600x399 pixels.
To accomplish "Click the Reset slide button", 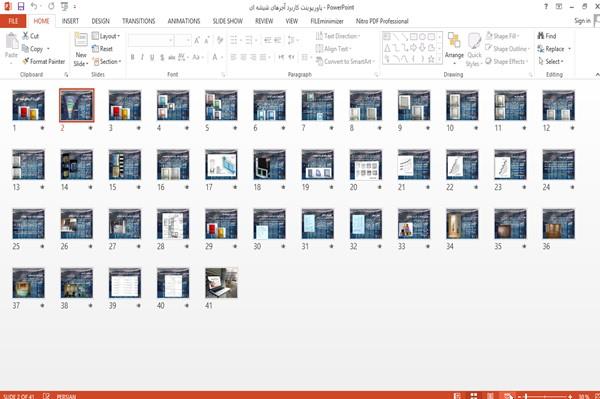I will click(102, 49).
